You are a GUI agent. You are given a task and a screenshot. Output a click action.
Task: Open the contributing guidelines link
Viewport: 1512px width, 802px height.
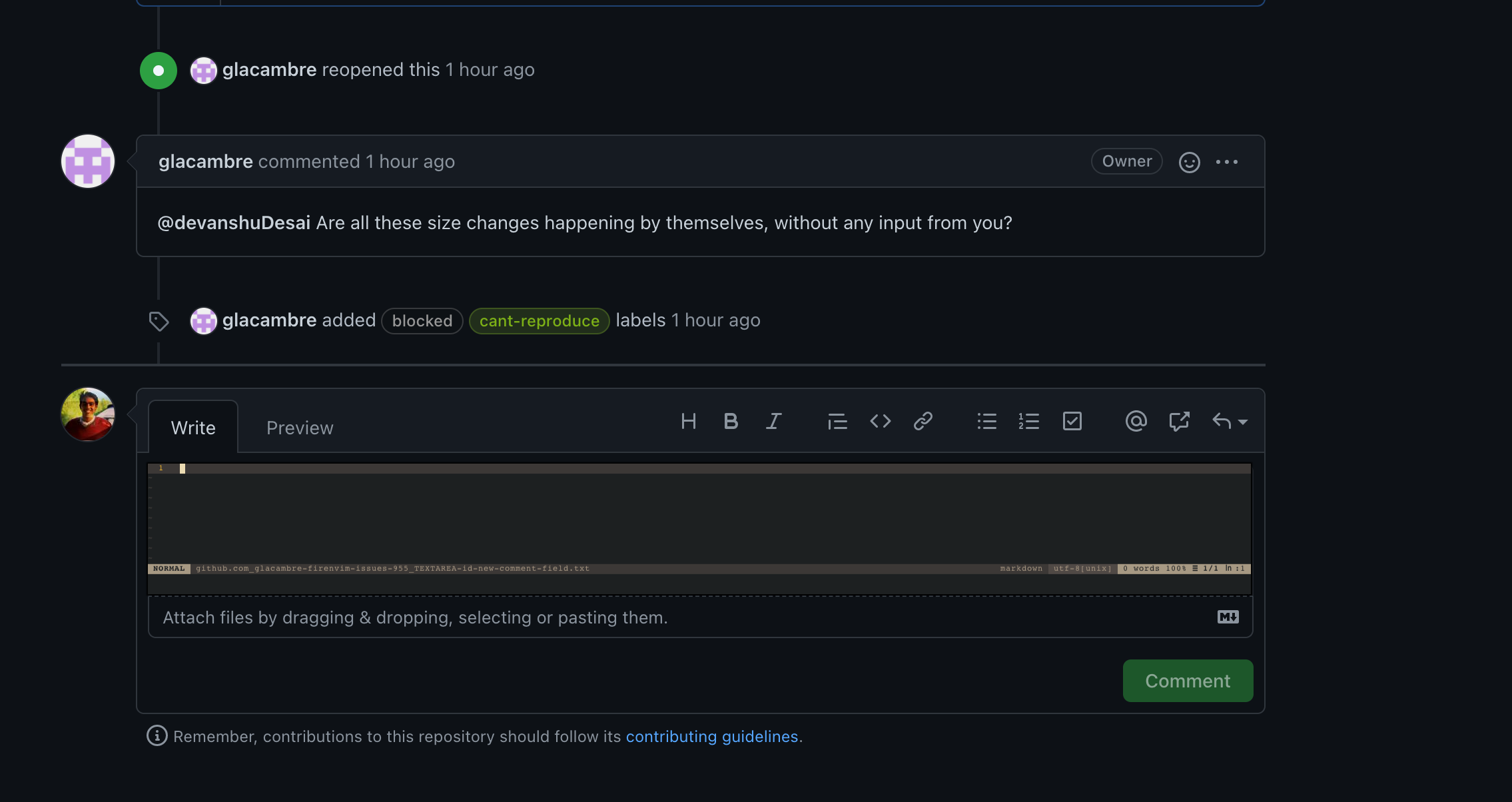pos(711,736)
